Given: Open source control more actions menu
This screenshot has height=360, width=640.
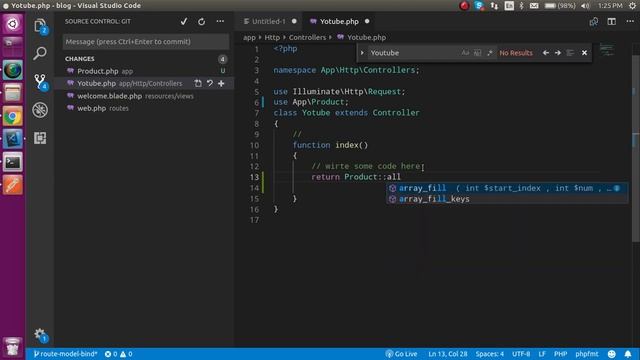Looking at the screenshot, I should click(x=220, y=21).
